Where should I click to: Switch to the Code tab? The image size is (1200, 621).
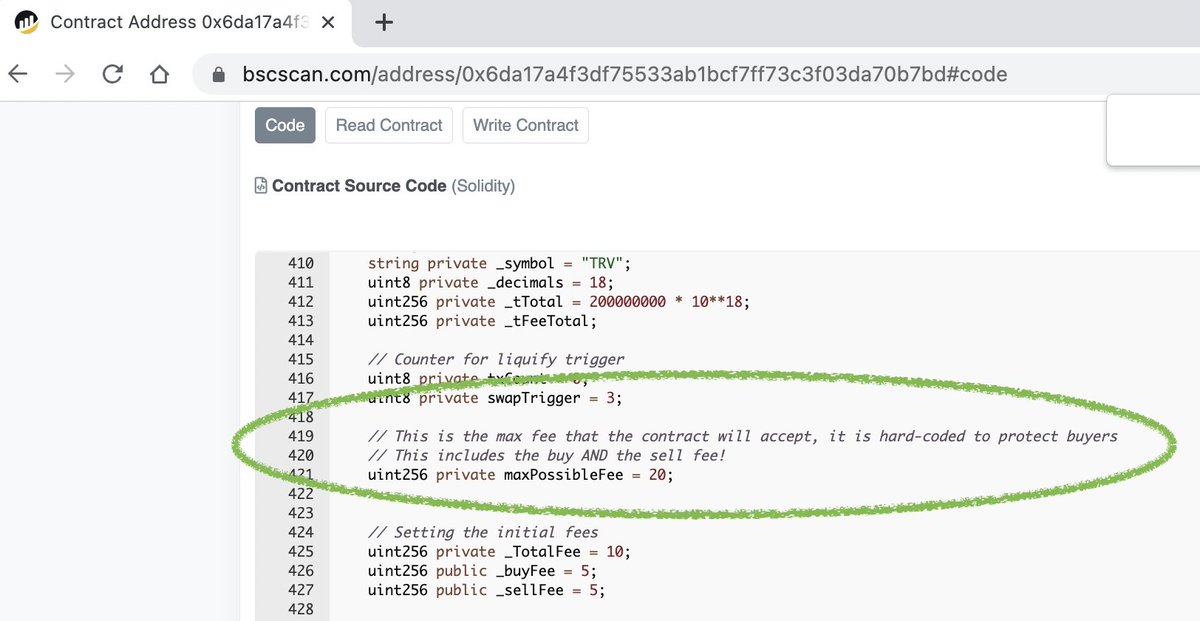tap(285, 125)
